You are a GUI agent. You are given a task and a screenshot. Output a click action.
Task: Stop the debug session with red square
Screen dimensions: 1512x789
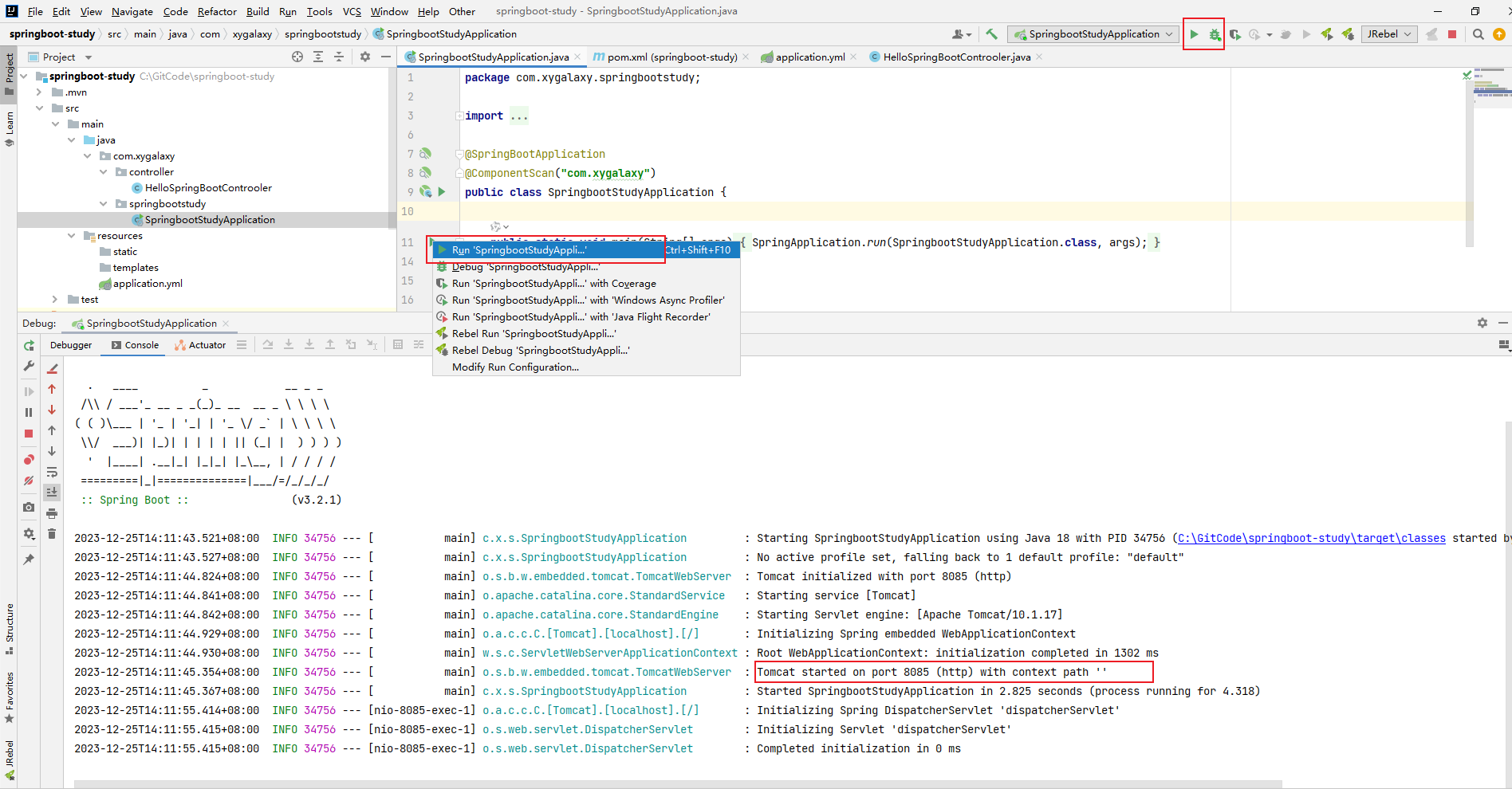(29, 434)
